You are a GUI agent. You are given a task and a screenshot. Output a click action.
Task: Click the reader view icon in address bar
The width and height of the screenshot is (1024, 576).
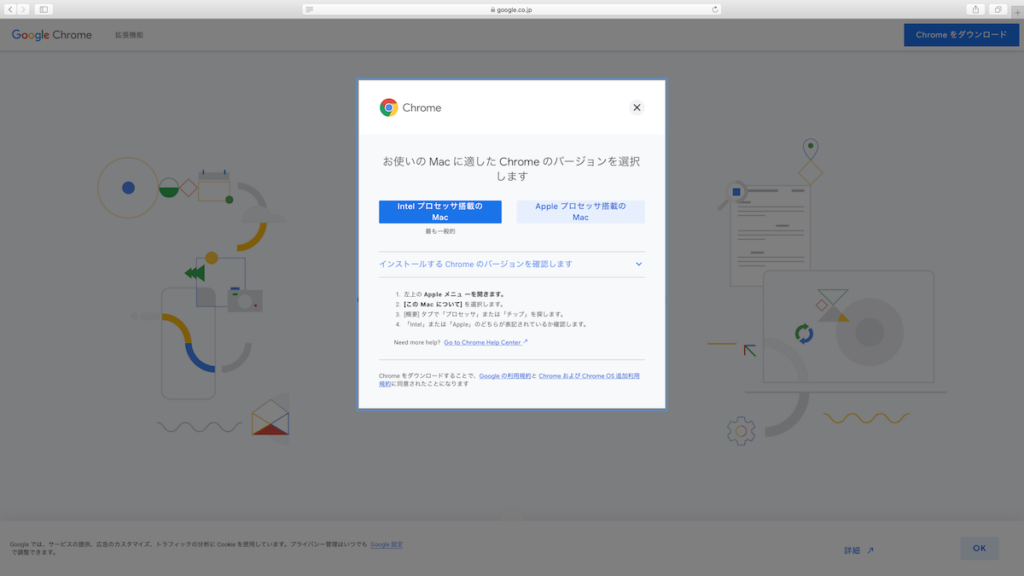pyautogui.click(x=310, y=9)
